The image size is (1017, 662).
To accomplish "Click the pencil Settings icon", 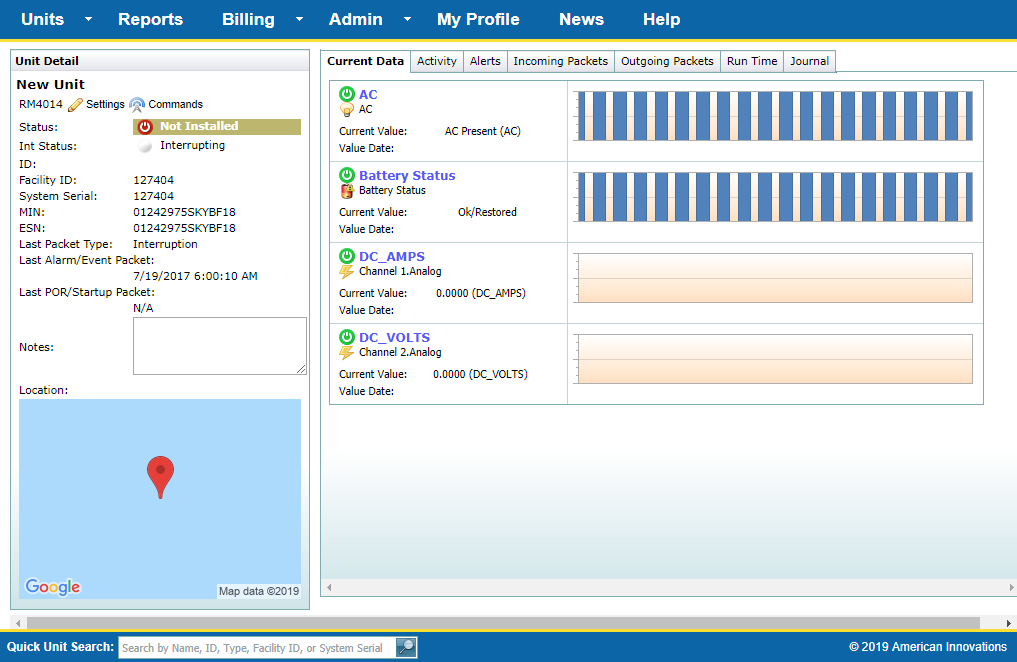I will coord(75,104).
